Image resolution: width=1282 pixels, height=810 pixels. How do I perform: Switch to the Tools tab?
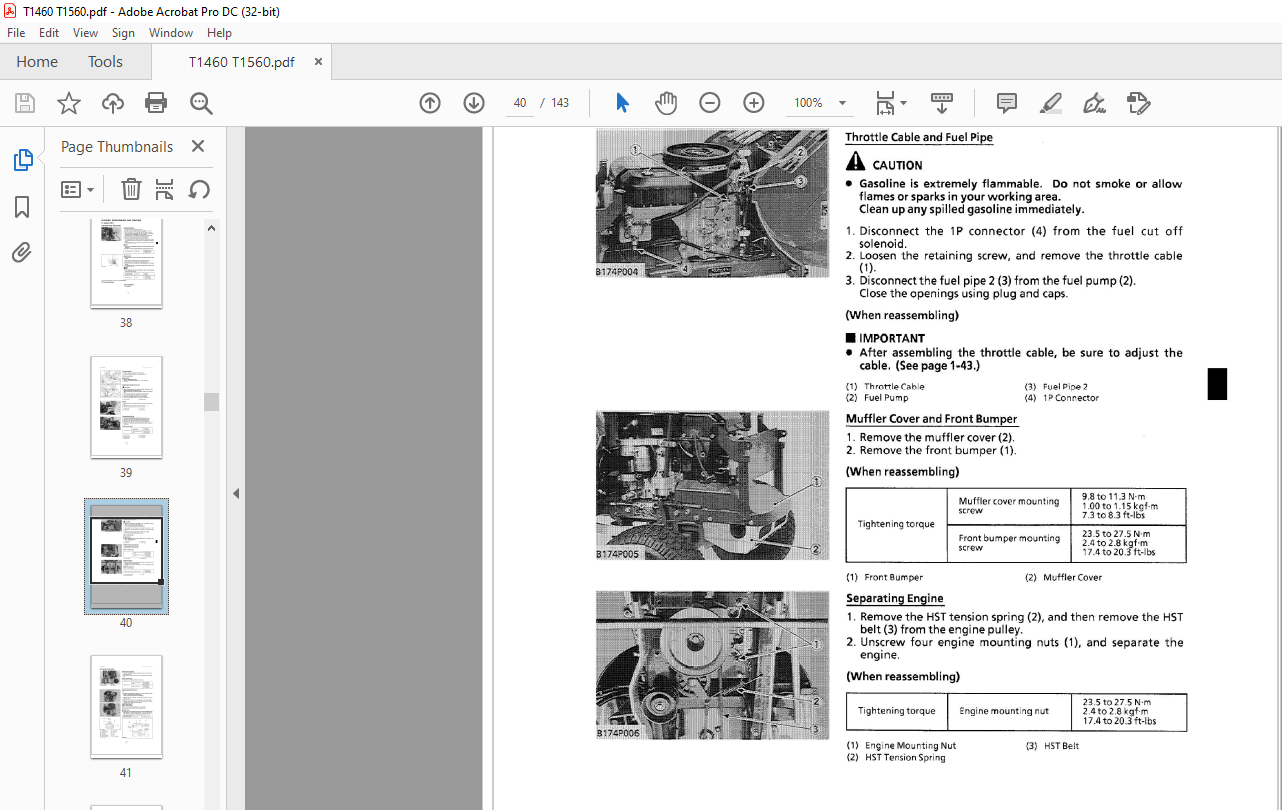tap(105, 62)
